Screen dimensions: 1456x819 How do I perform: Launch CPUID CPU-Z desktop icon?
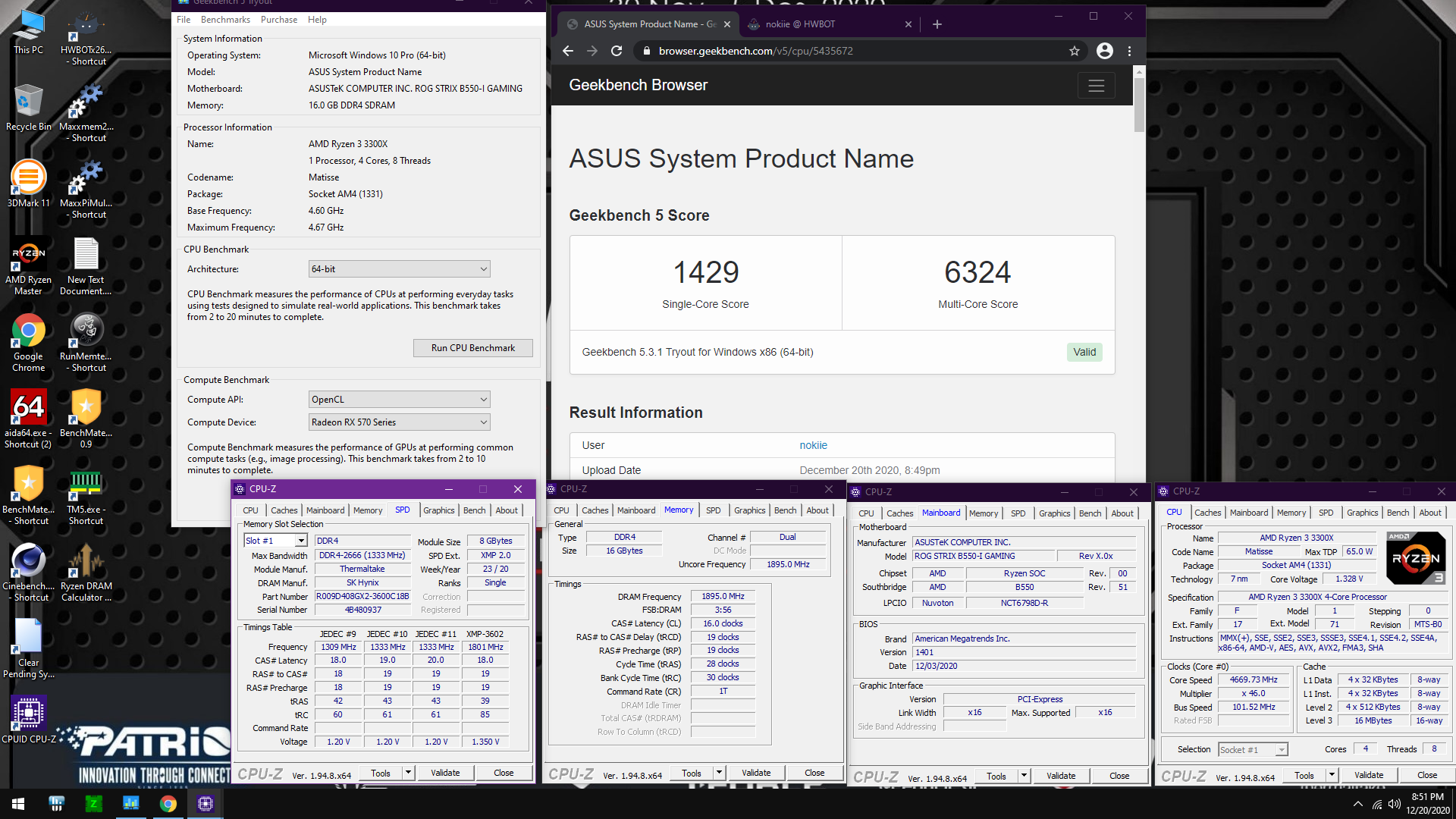click(x=29, y=720)
